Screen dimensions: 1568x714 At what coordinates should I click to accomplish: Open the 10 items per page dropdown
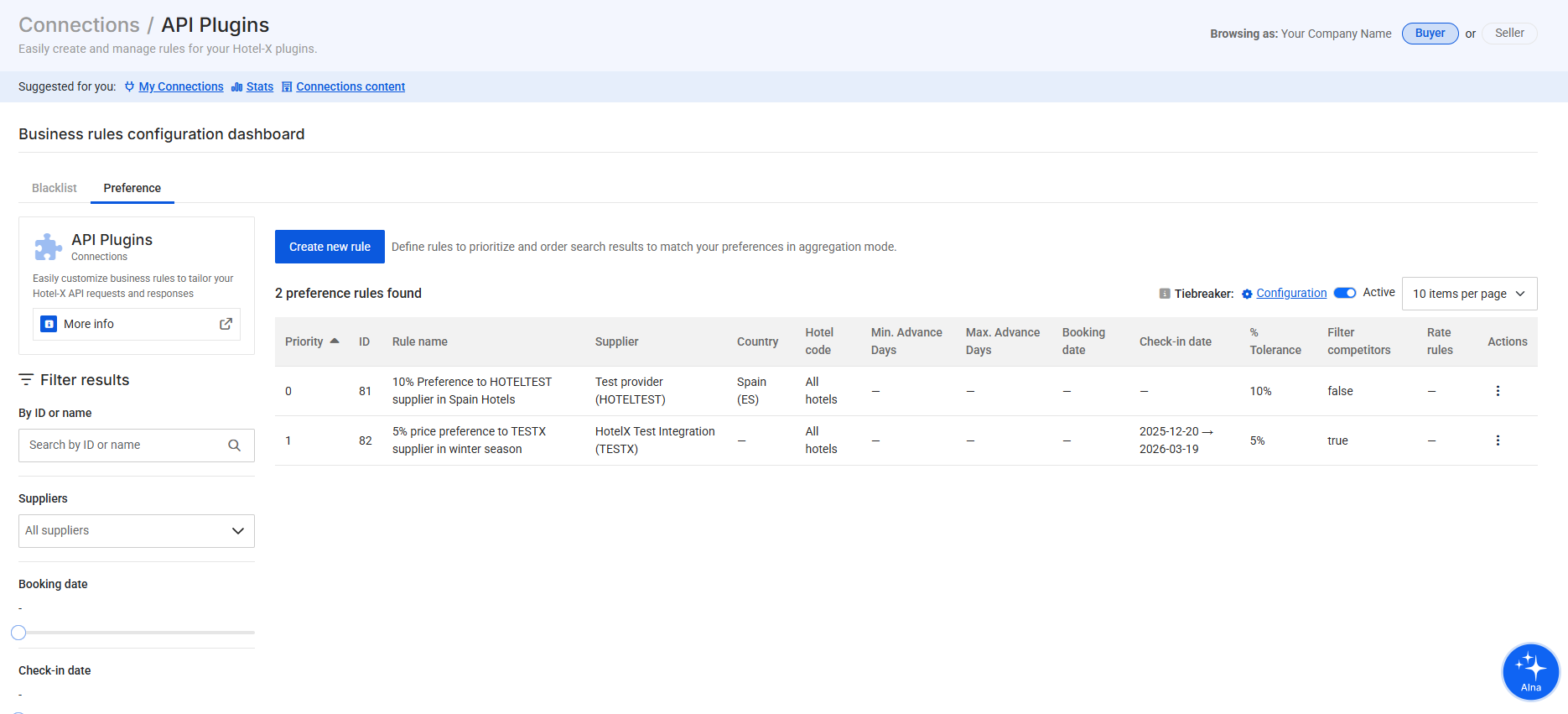pyautogui.click(x=1469, y=294)
